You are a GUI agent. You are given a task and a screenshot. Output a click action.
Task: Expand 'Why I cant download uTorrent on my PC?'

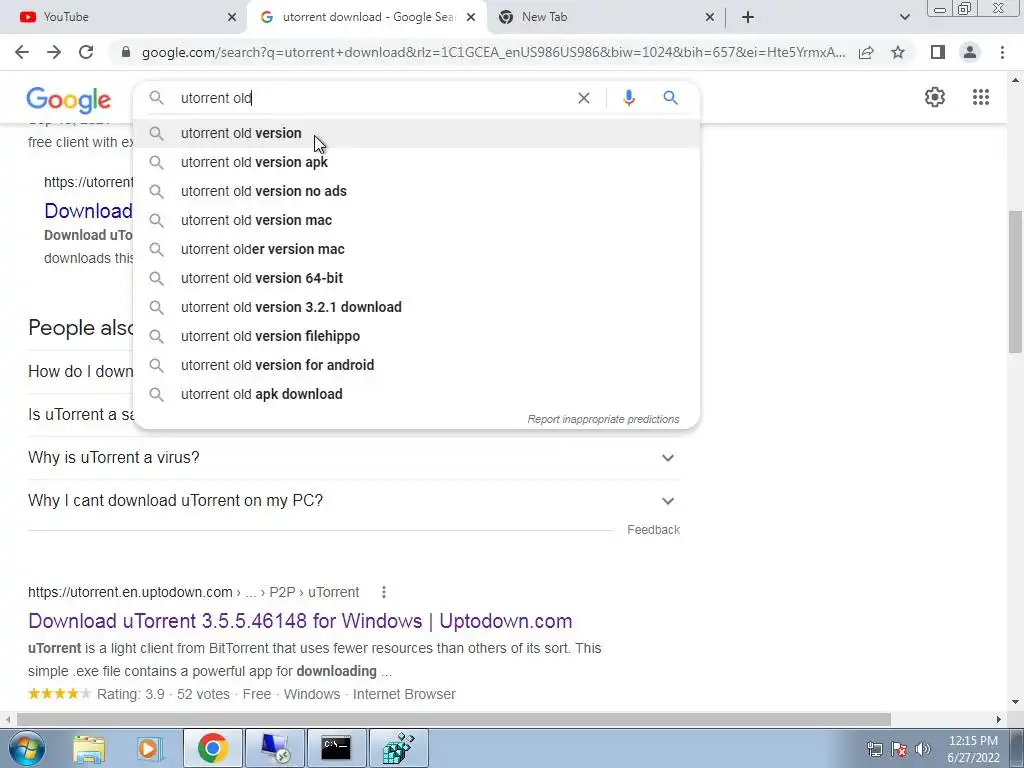pyautogui.click(x=353, y=501)
